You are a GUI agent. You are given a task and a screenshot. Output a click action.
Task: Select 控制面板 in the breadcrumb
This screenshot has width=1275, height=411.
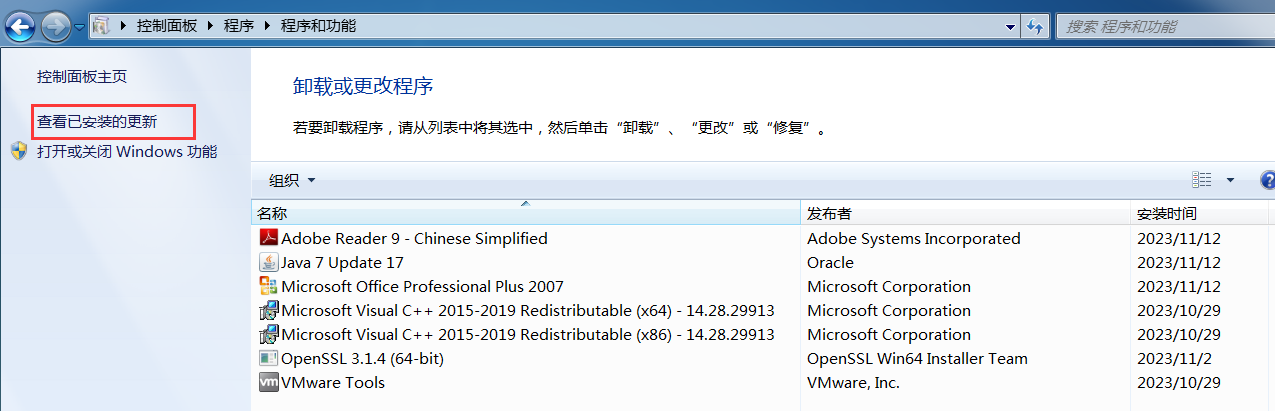[168, 26]
